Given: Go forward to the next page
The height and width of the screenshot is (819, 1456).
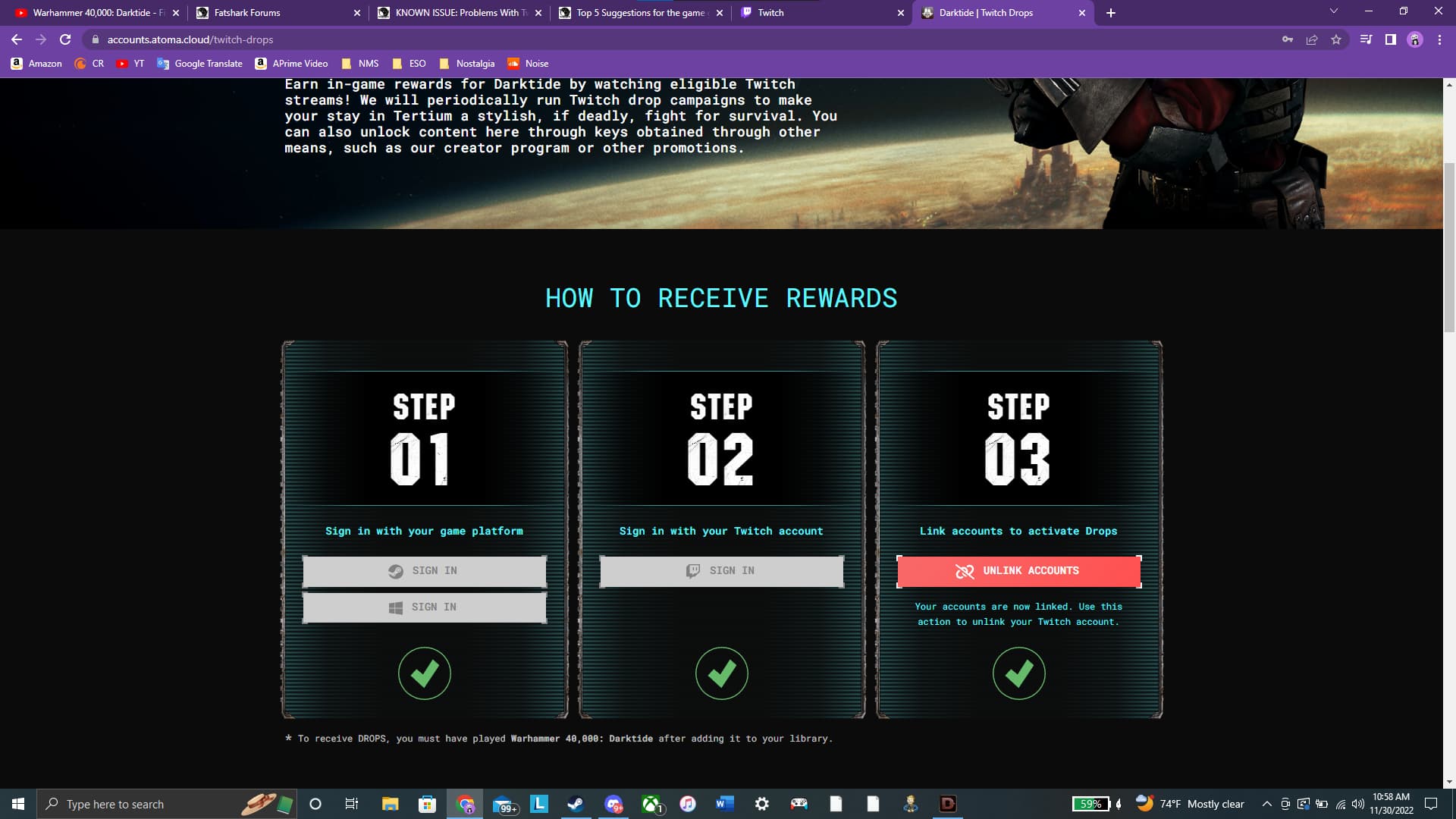Looking at the screenshot, I should [41, 39].
